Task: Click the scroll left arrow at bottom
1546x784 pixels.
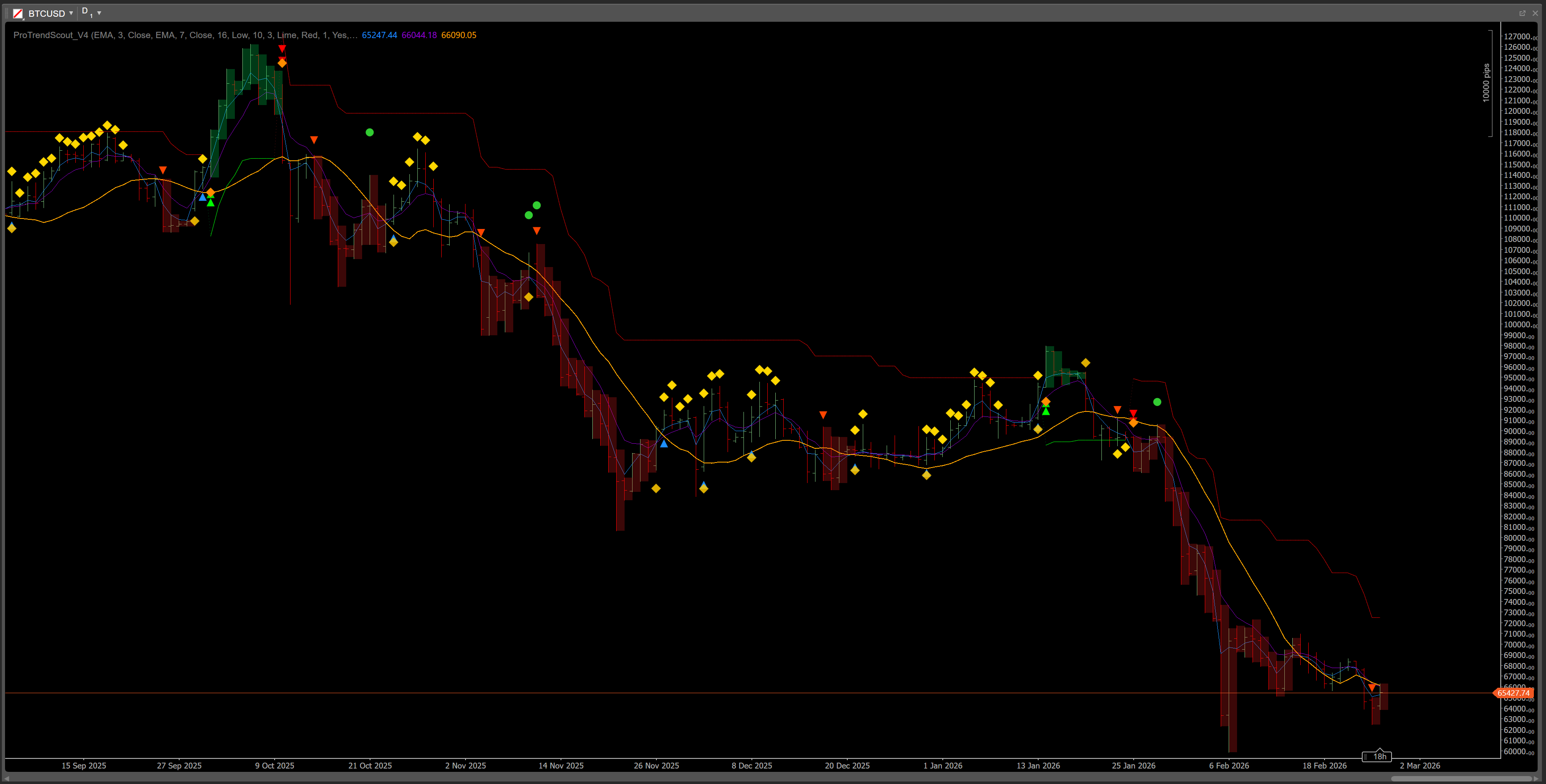Action: pos(7,779)
